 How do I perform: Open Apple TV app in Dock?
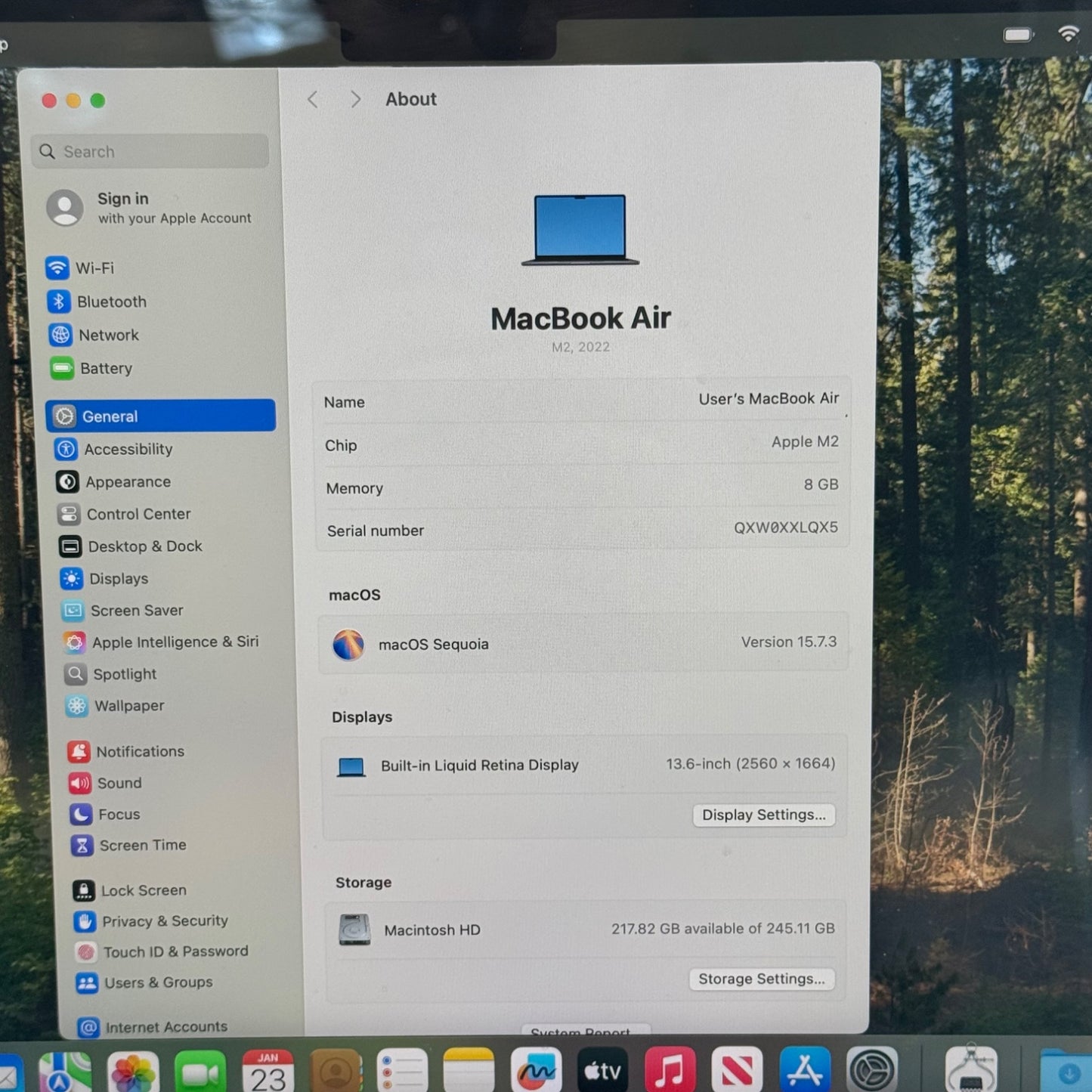coord(602,1070)
